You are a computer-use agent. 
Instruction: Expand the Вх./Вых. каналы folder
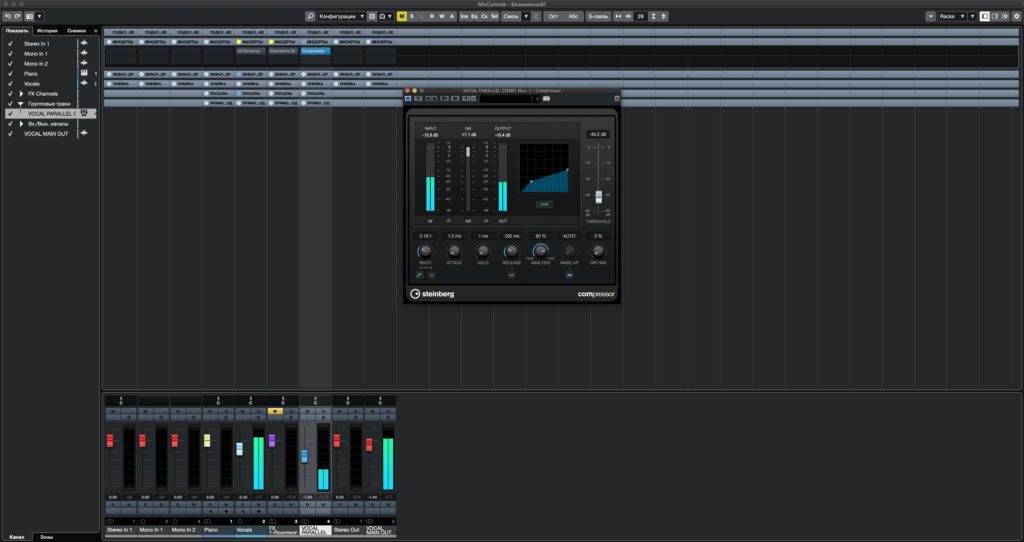(x=21, y=123)
